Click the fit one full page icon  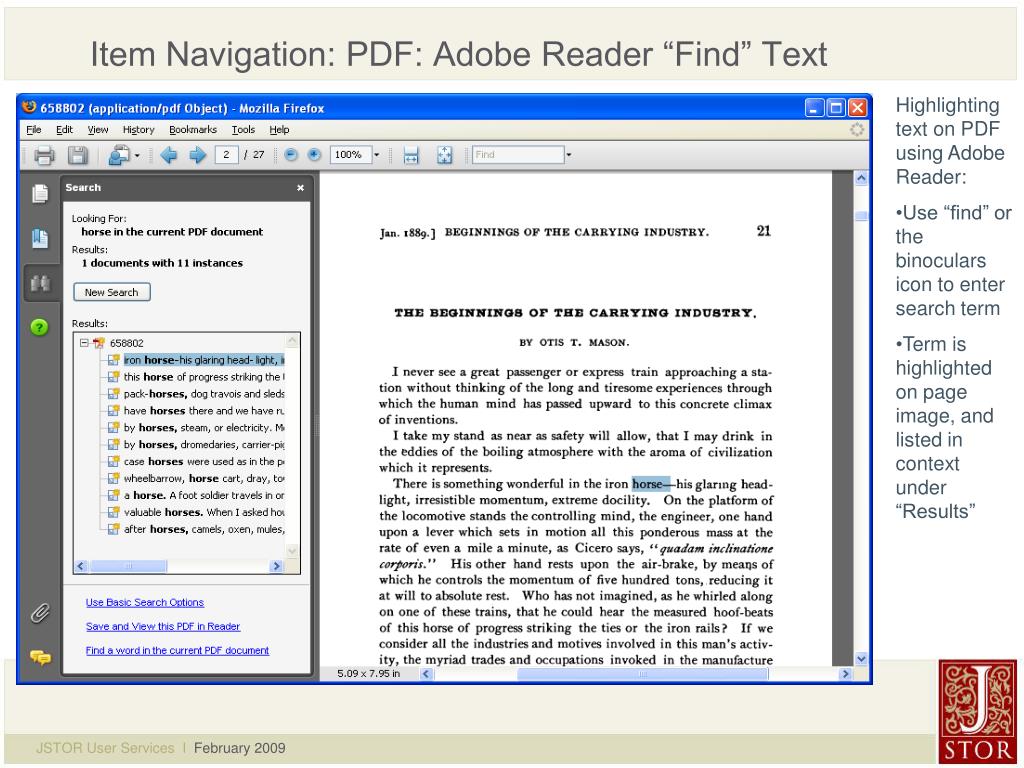[444, 155]
